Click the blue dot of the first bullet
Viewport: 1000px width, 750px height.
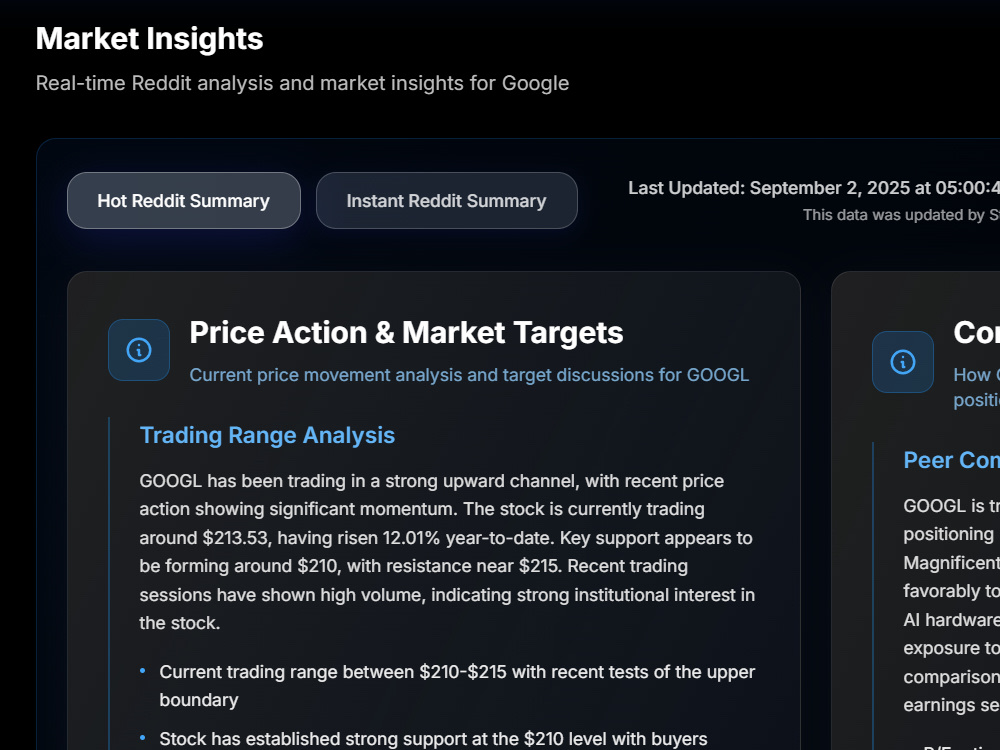tap(143, 671)
